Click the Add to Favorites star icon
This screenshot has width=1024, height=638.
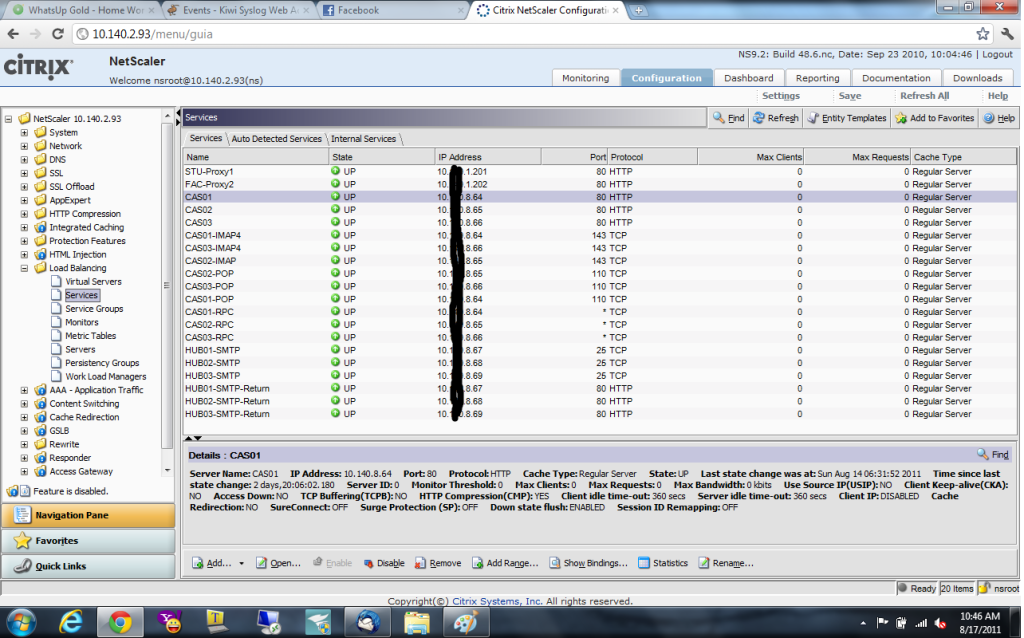pyautogui.click(x=901, y=118)
